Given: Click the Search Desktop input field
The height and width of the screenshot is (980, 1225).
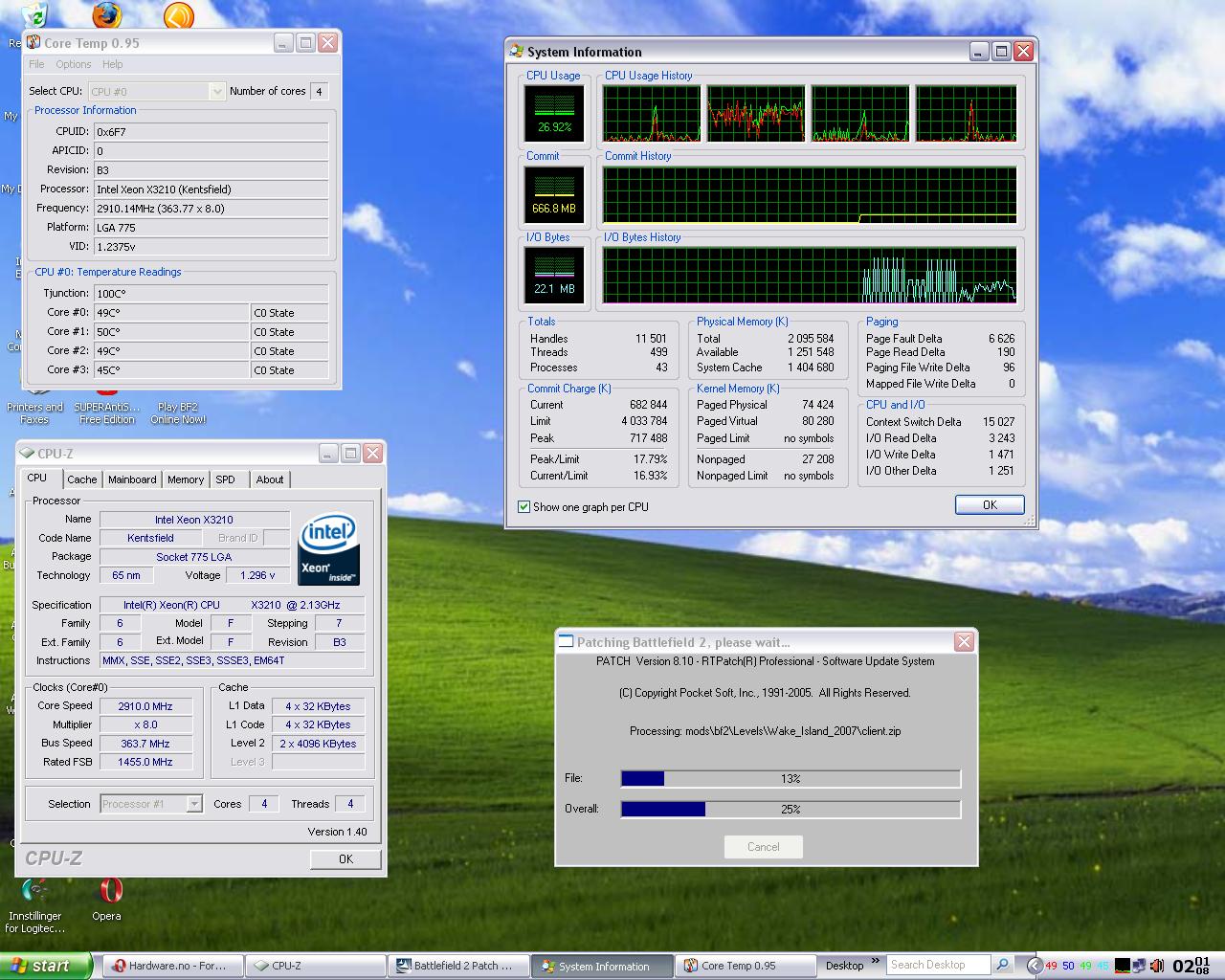Looking at the screenshot, I should point(940,965).
